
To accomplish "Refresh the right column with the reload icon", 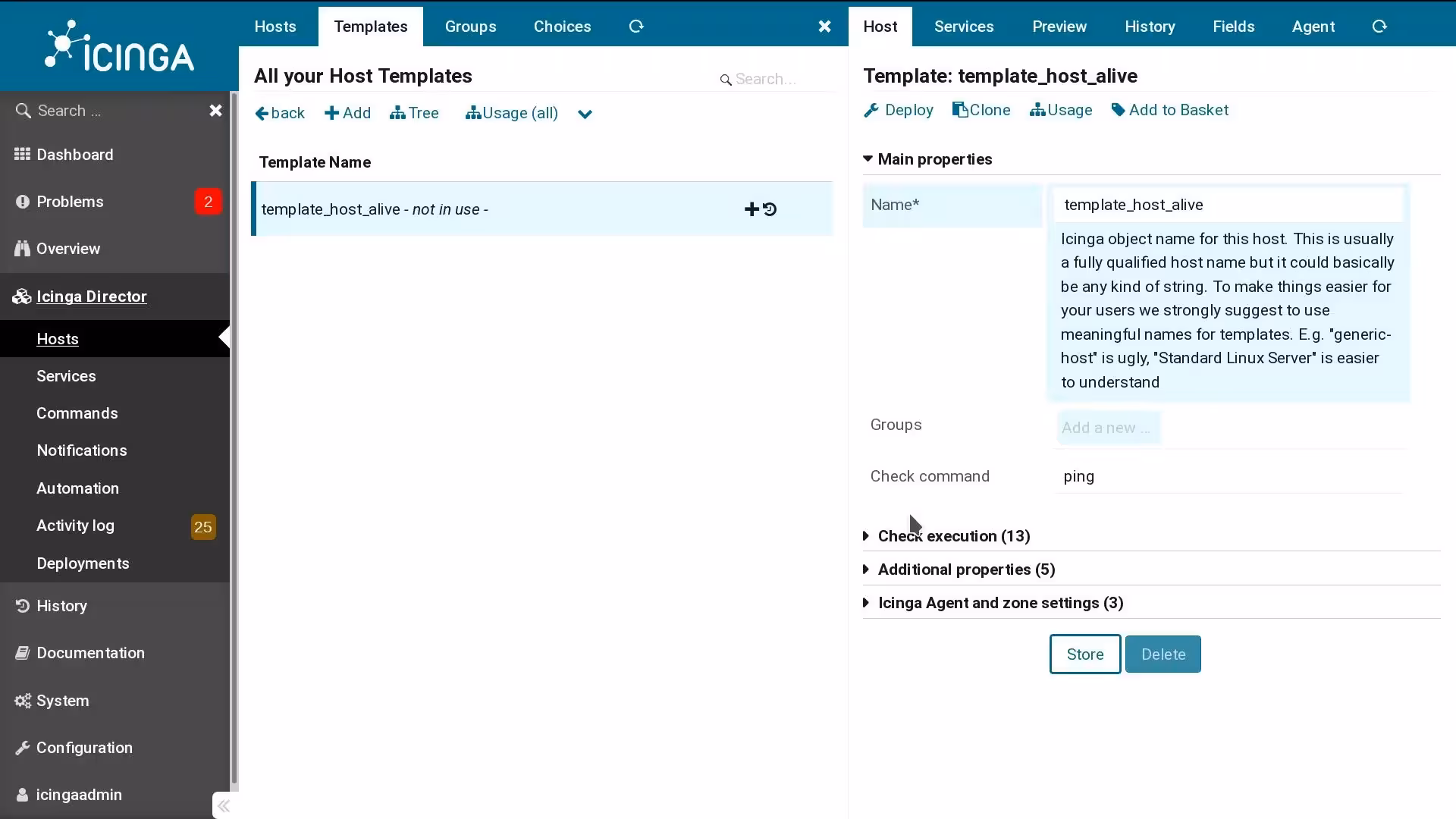I will click(1379, 27).
